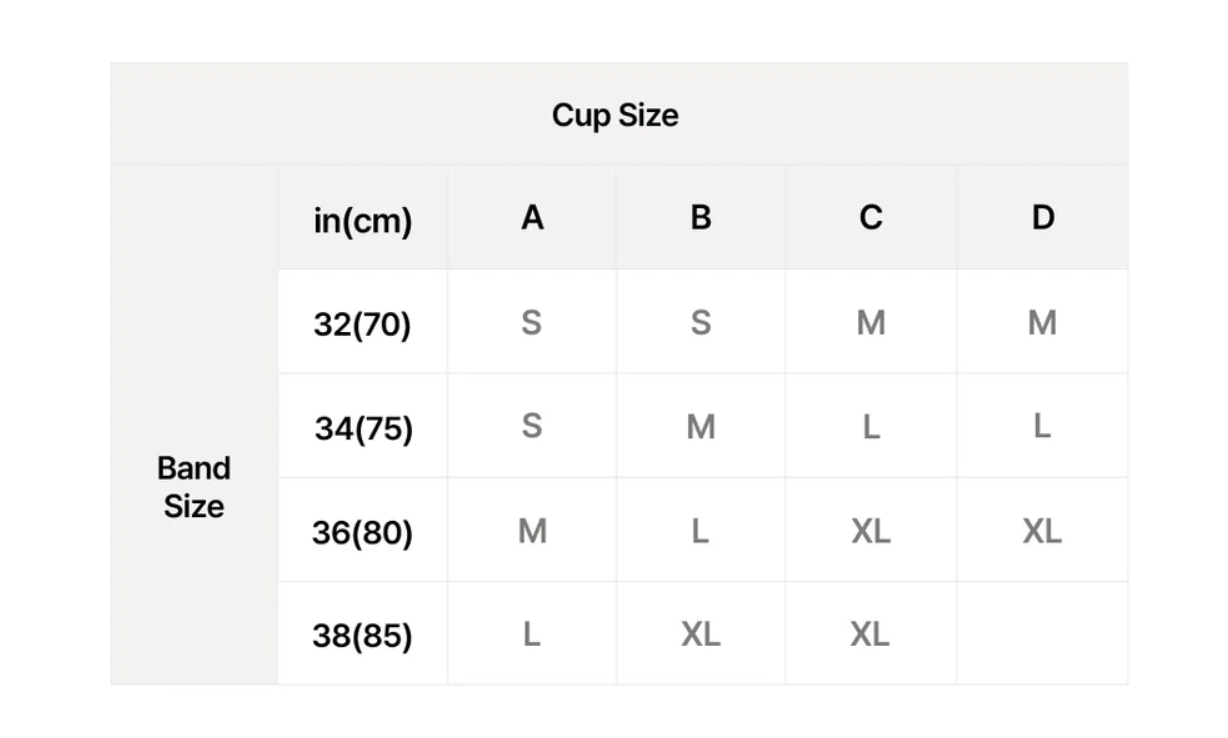
Task: Click L for 34(75) cup C
Action: [871, 427]
